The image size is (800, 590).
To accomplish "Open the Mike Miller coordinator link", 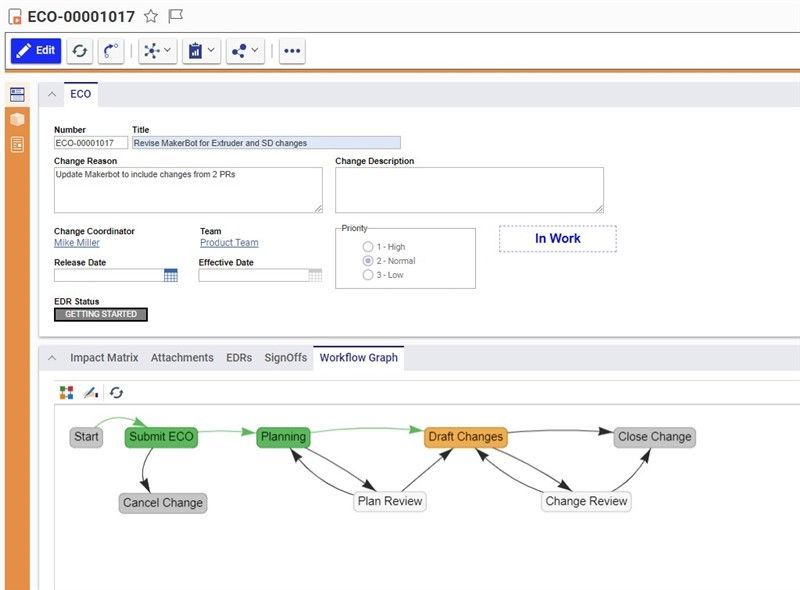I will pos(77,243).
